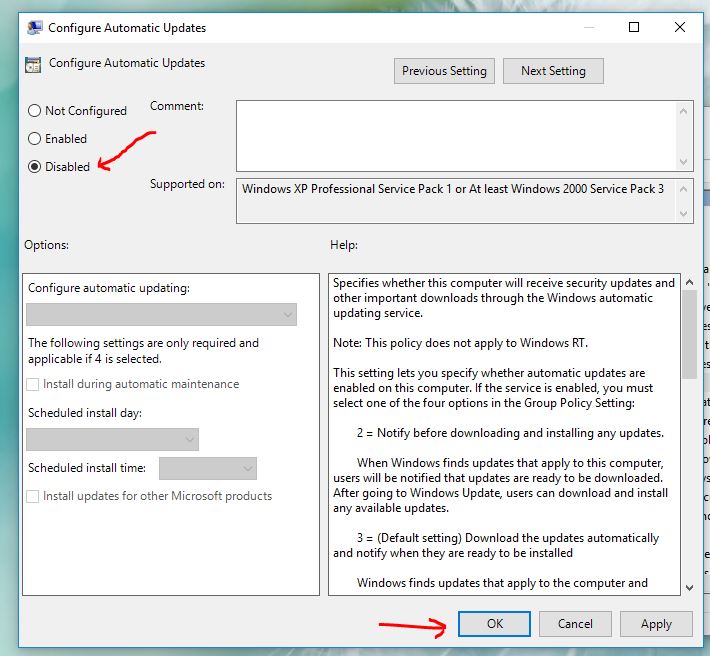Screen dimensions: 710x656
Task: Enable Install updates for other Microsoft products
Action: click(x=34, y=496)
